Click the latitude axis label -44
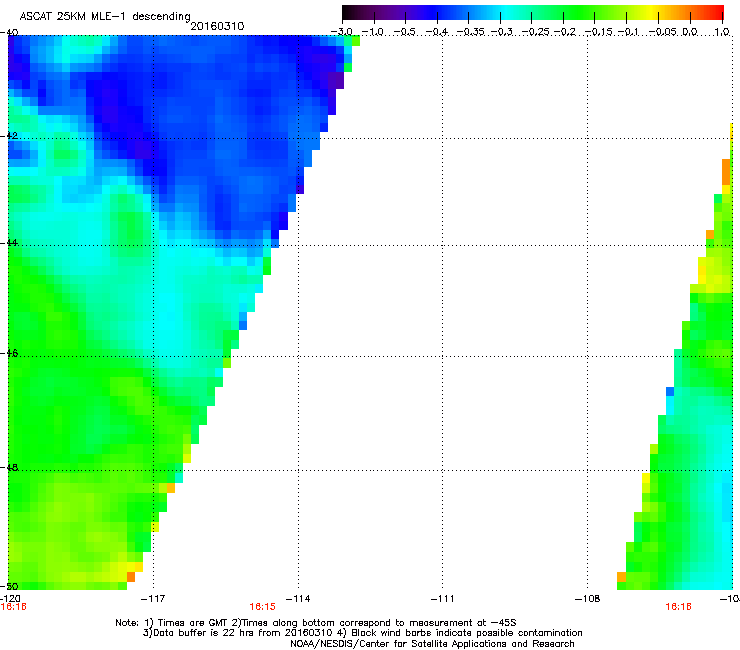The width and height of the screenshot is (740, 650). point(9,243)
